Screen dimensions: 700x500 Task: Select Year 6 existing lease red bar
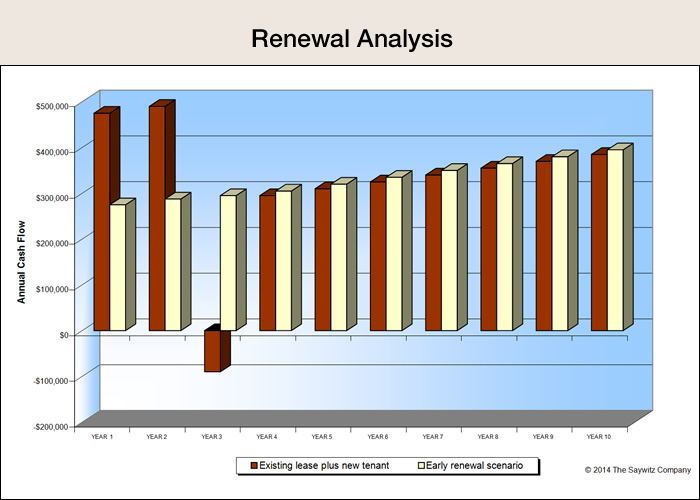(379, 256)
